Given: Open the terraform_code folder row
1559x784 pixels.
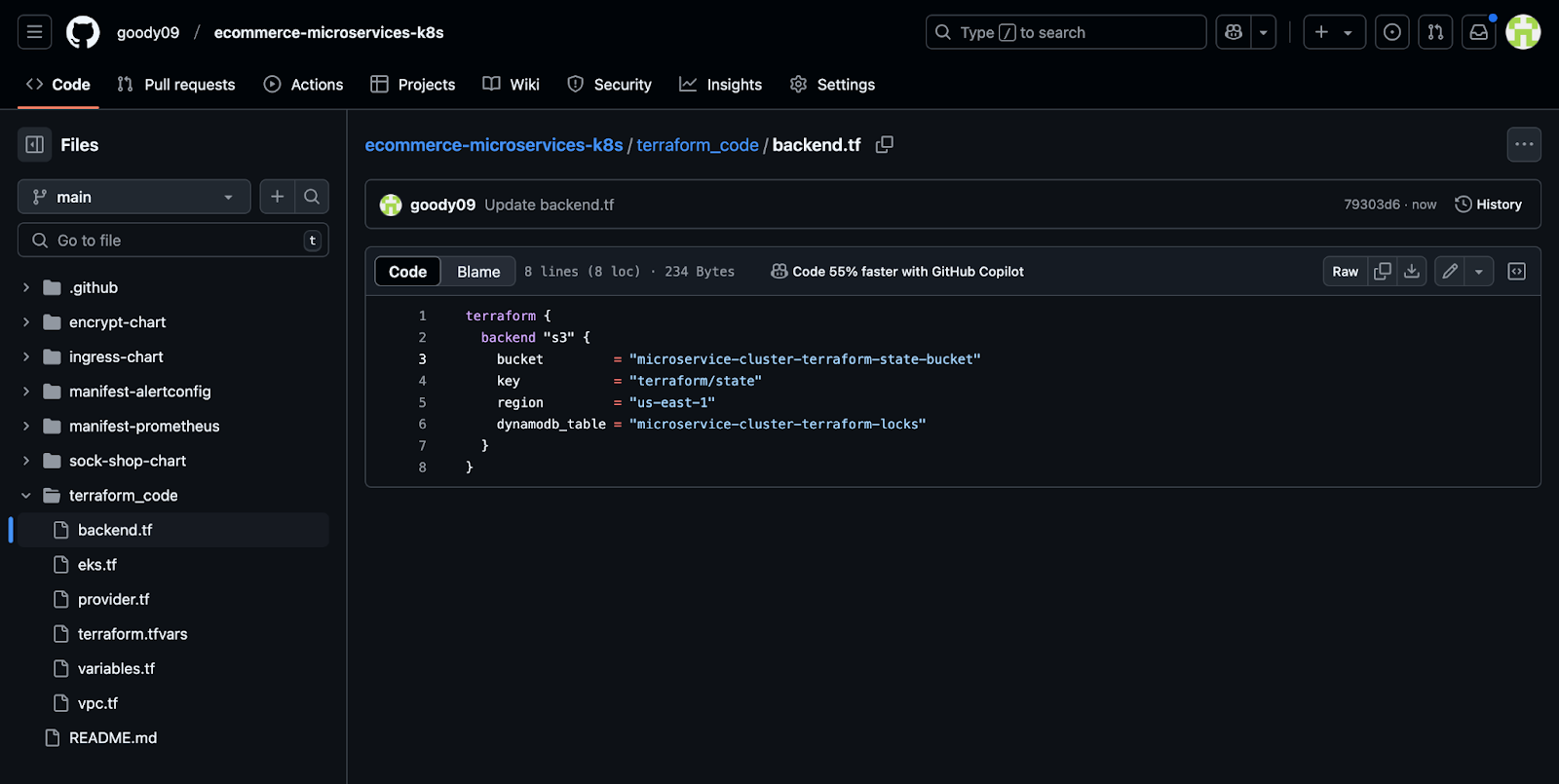Looking at the screenshot, I should (173, 496).
